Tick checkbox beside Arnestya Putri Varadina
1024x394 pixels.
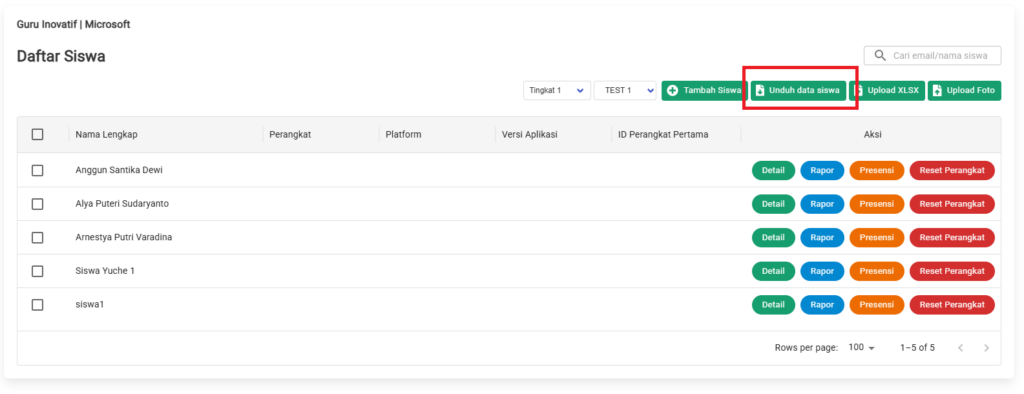click(x=38, y=237)
